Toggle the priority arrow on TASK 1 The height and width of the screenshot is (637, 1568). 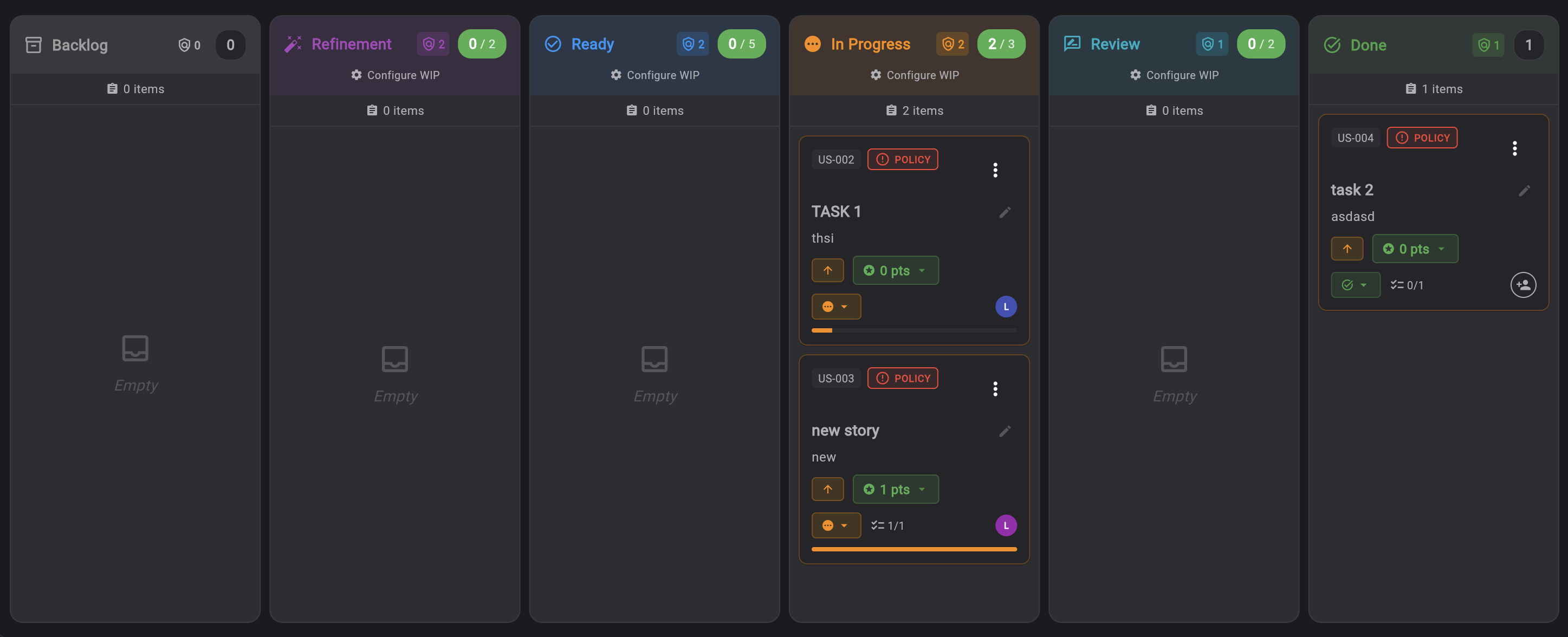coord(827,270)
